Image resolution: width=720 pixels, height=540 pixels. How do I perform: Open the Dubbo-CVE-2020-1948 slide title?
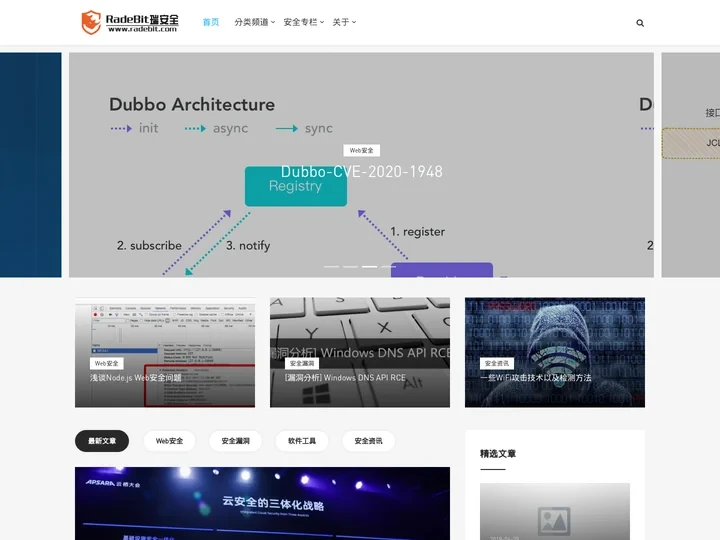(x=361, y=171)
